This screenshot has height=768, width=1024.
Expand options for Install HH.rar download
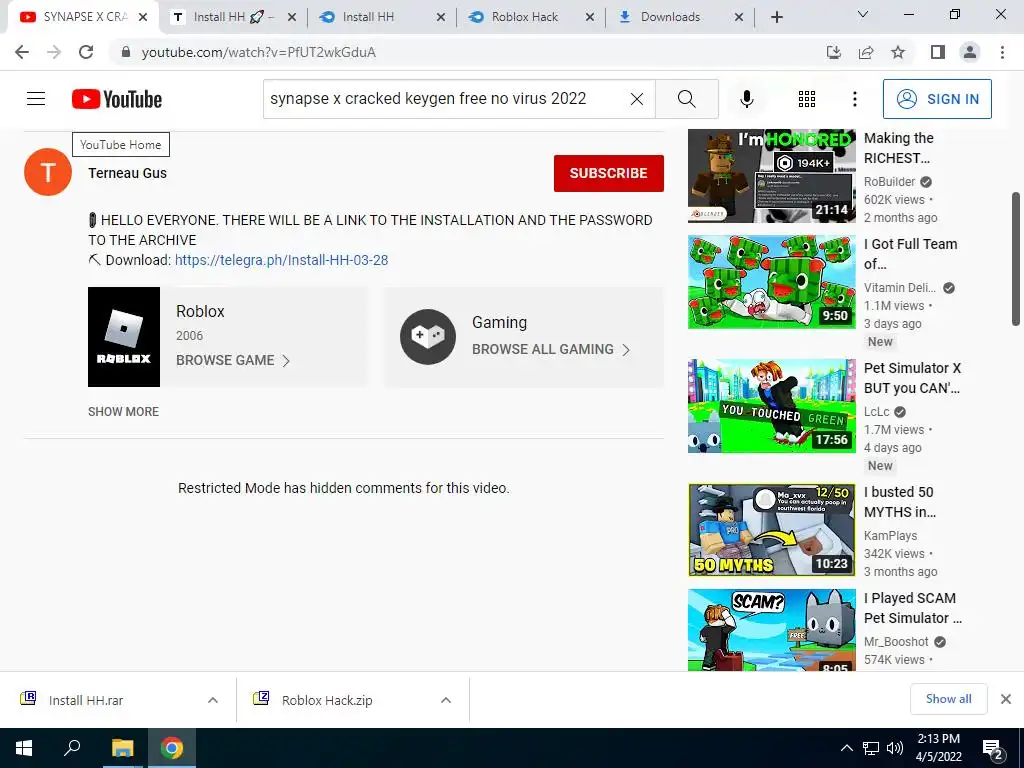[x=213, y=700]
